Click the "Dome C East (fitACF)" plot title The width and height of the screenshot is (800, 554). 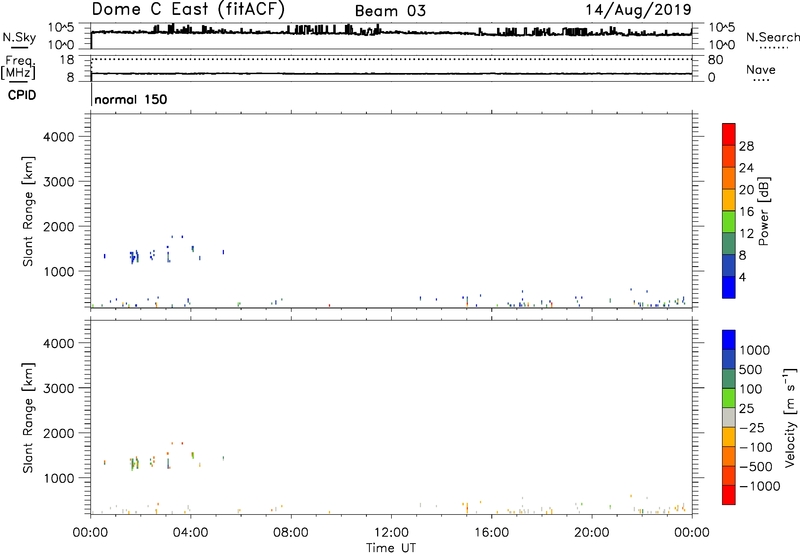click(x=188, y=9)
